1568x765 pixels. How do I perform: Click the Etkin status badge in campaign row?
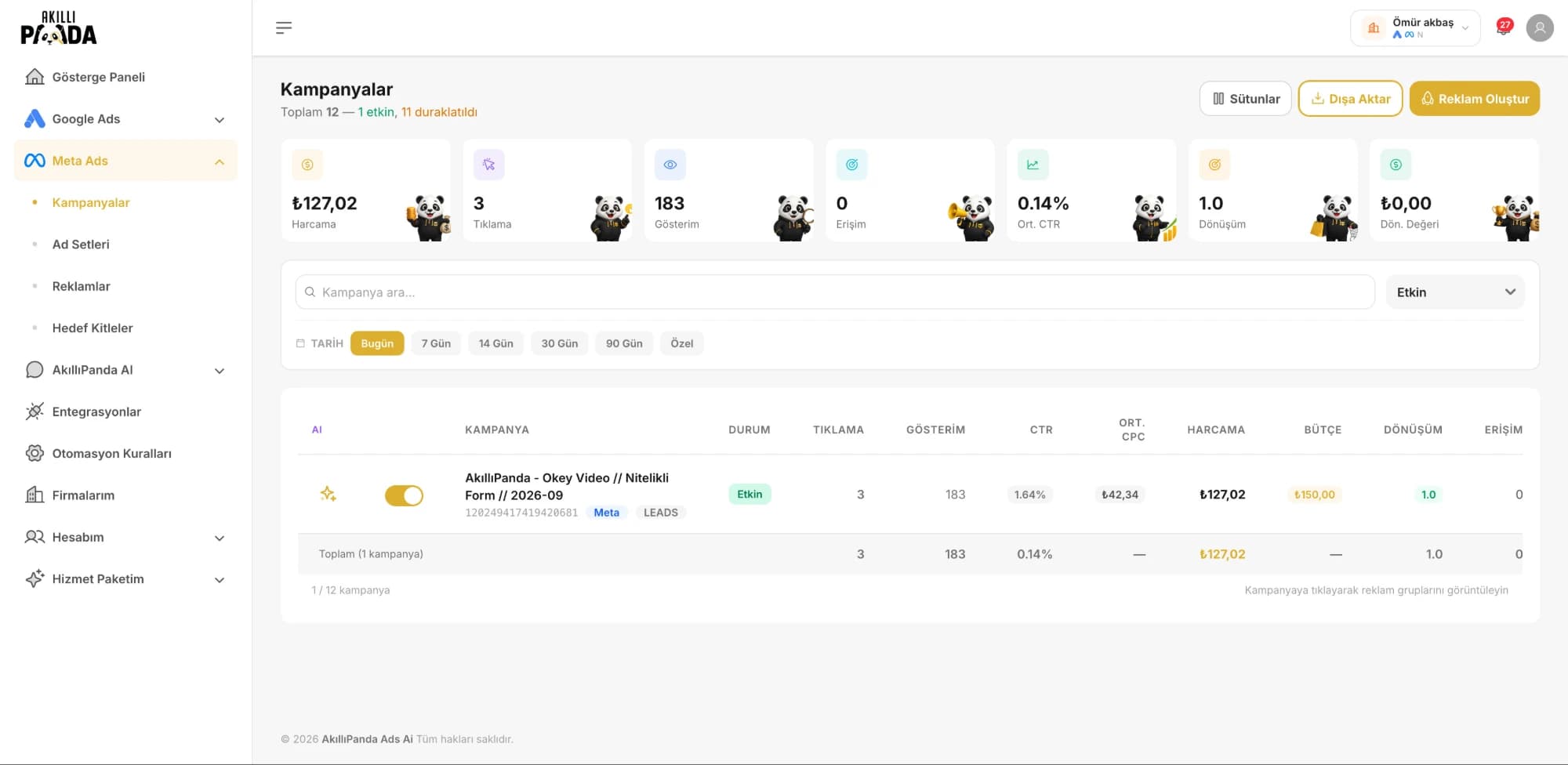pos(750,494)
